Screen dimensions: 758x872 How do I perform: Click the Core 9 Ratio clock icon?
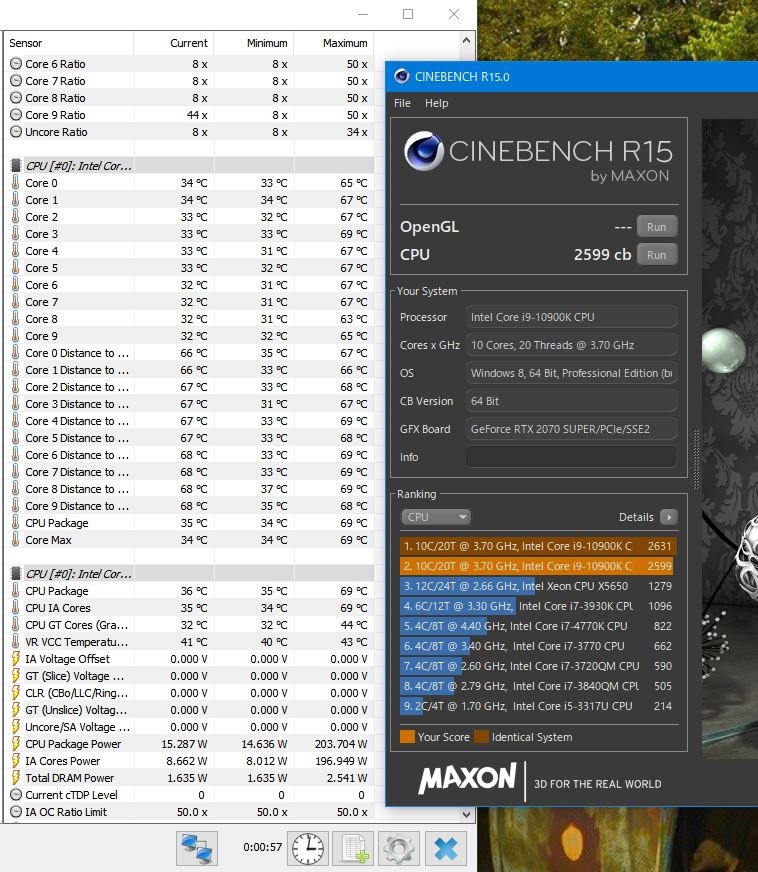click(16, 115)
